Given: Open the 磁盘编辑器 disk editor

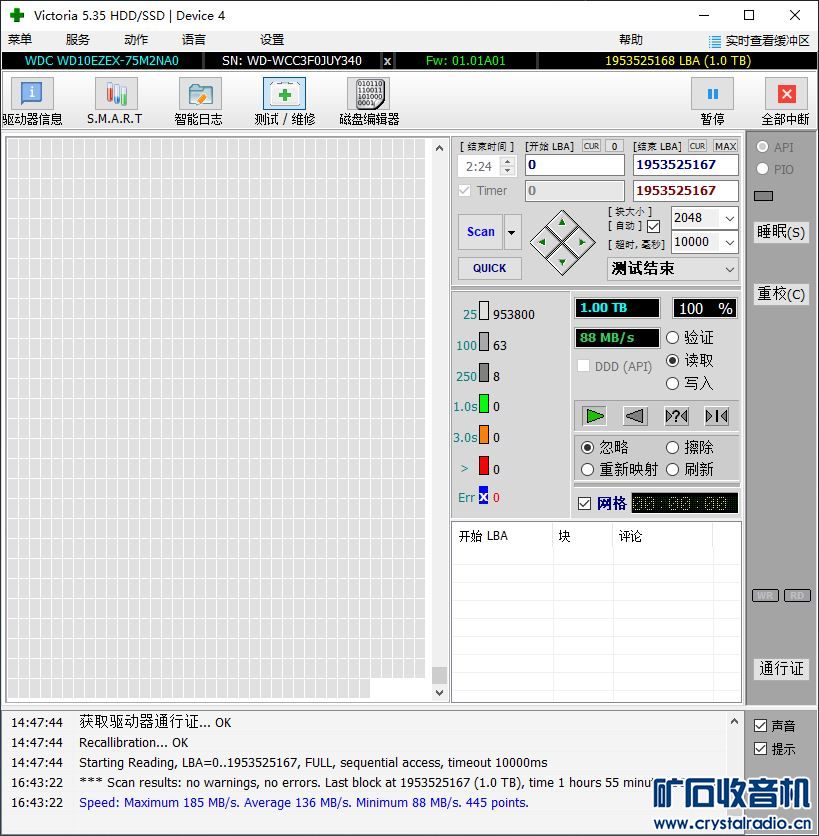Looking at the screenshot, I should point(368,95).
